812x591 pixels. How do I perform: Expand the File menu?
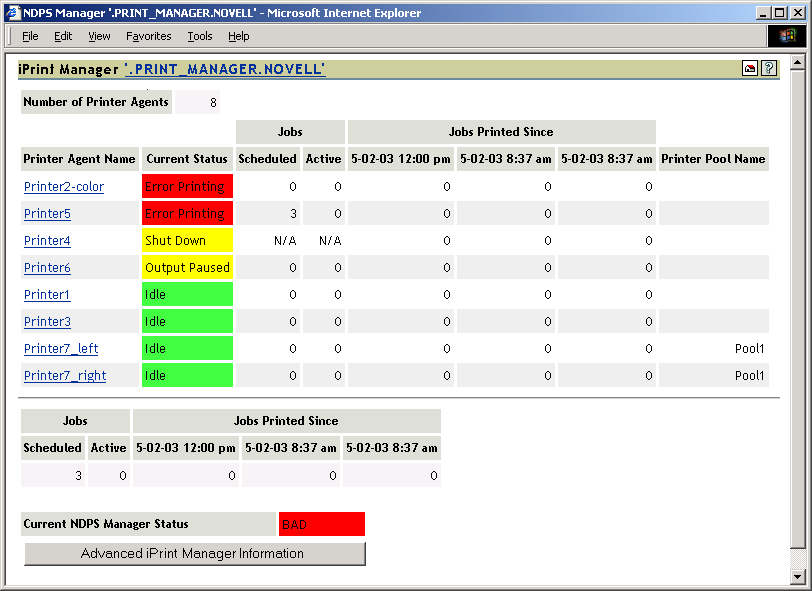pos(30,36)
